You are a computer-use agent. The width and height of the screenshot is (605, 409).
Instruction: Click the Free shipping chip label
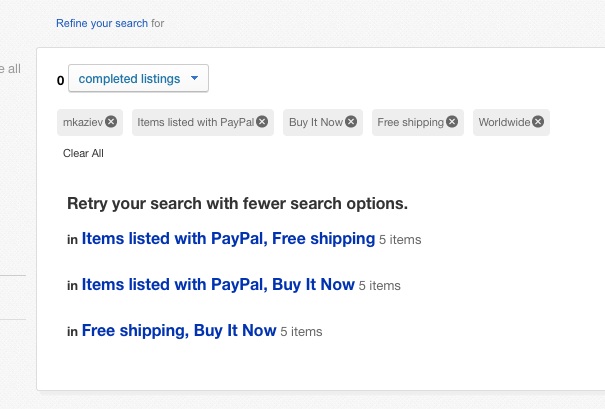point(410,122)
